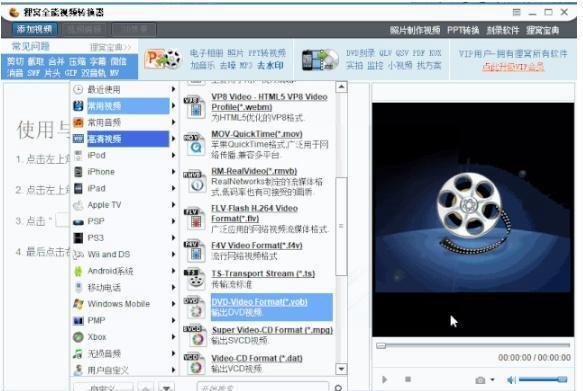Viewport: 583px width, 391px height.
Task: Expand the Xbox submenu arrow
Action: click(x=173, y=337)
